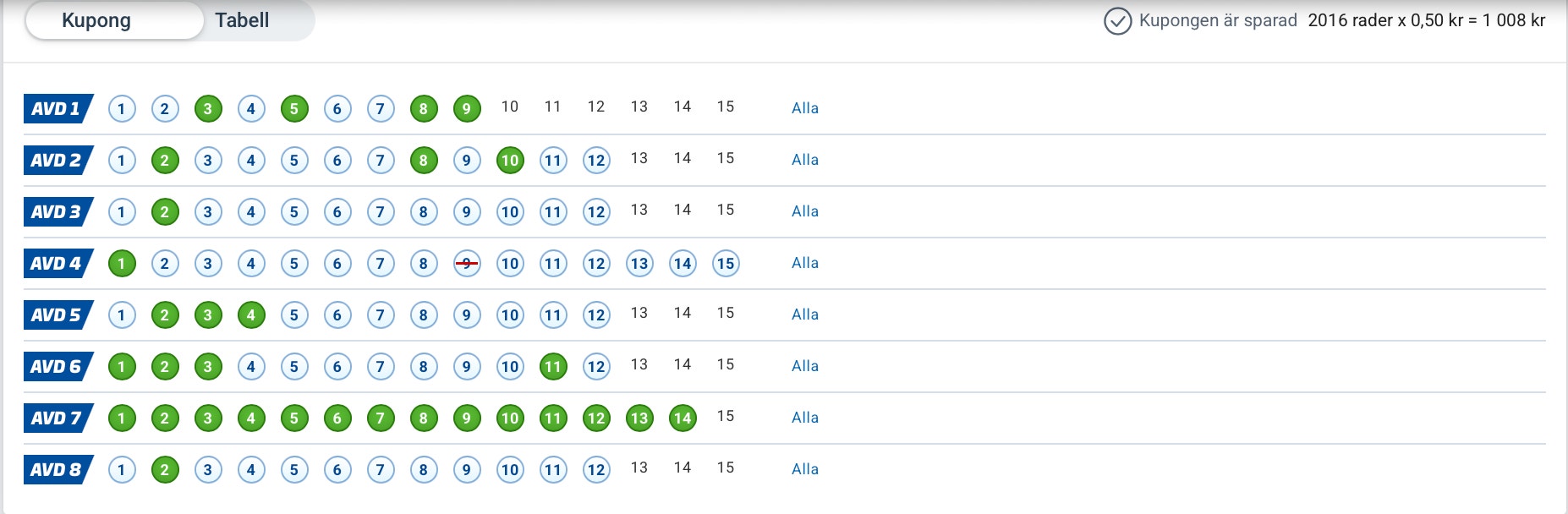Deselect horse 10 in AVD 2

tap(510, 161)
